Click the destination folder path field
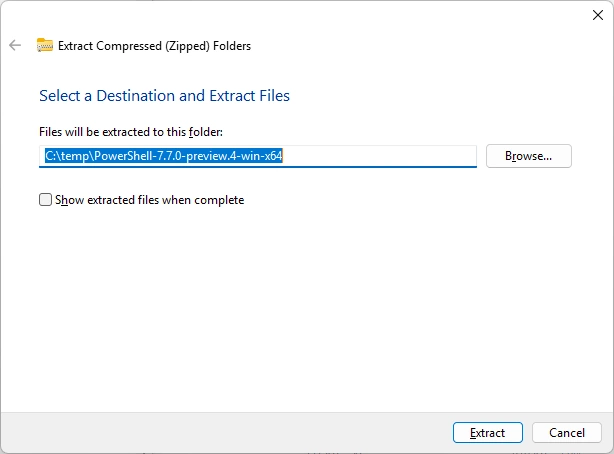Viewport: 614px width, 454px height. (x=258, y=156)
